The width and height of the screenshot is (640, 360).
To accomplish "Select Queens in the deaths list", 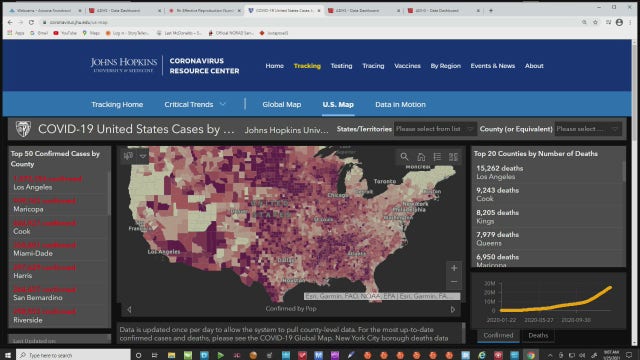I will (548, 239).
